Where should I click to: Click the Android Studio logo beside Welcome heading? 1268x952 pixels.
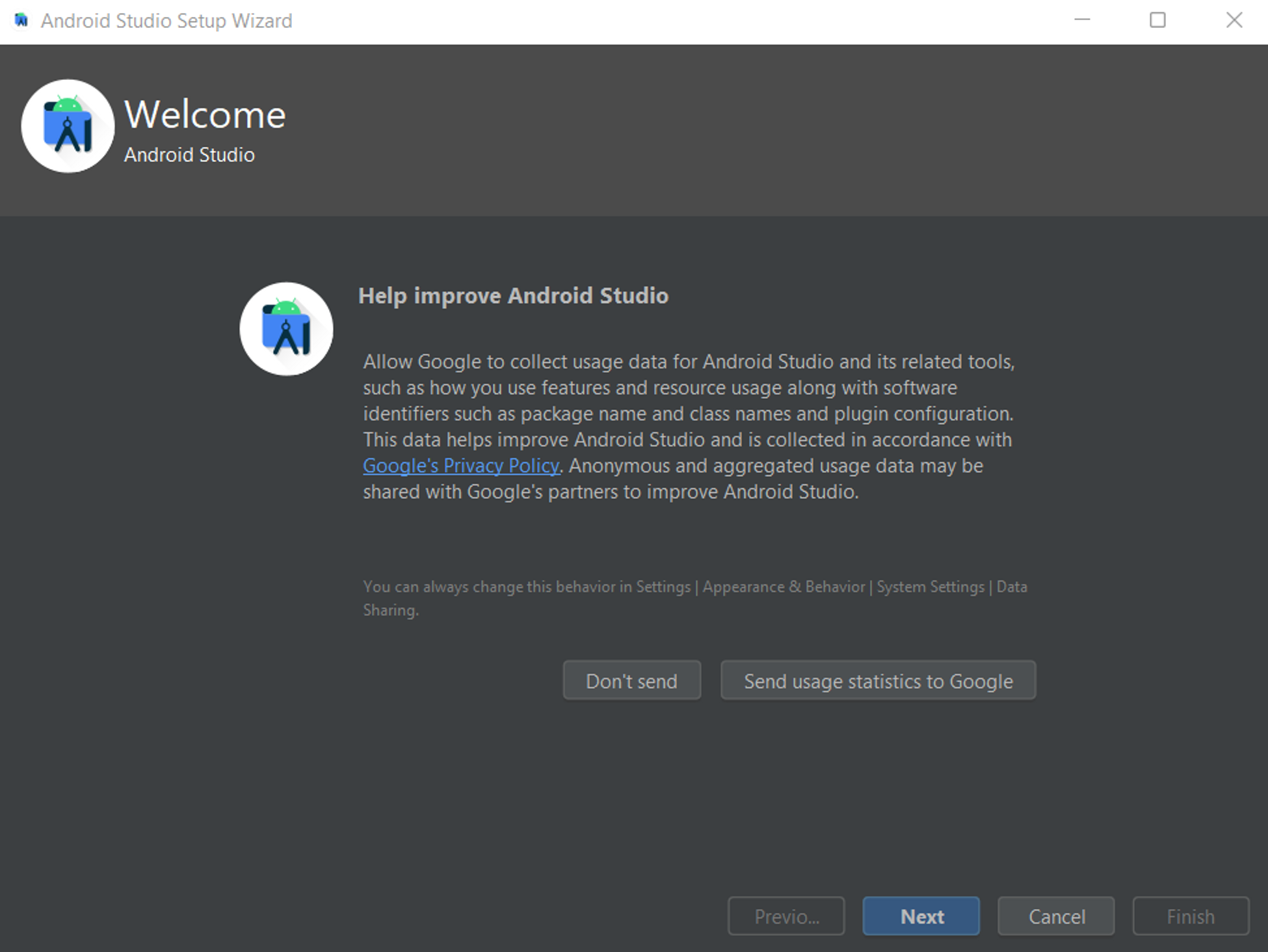point(68,126)
